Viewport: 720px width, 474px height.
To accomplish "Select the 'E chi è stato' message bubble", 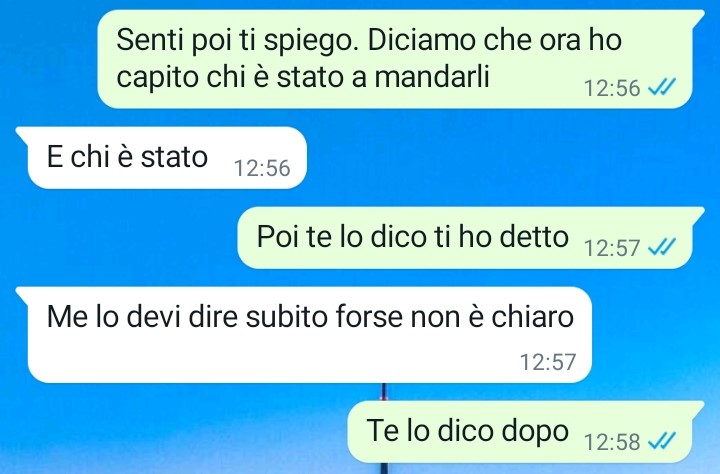I will click(161, 158).
